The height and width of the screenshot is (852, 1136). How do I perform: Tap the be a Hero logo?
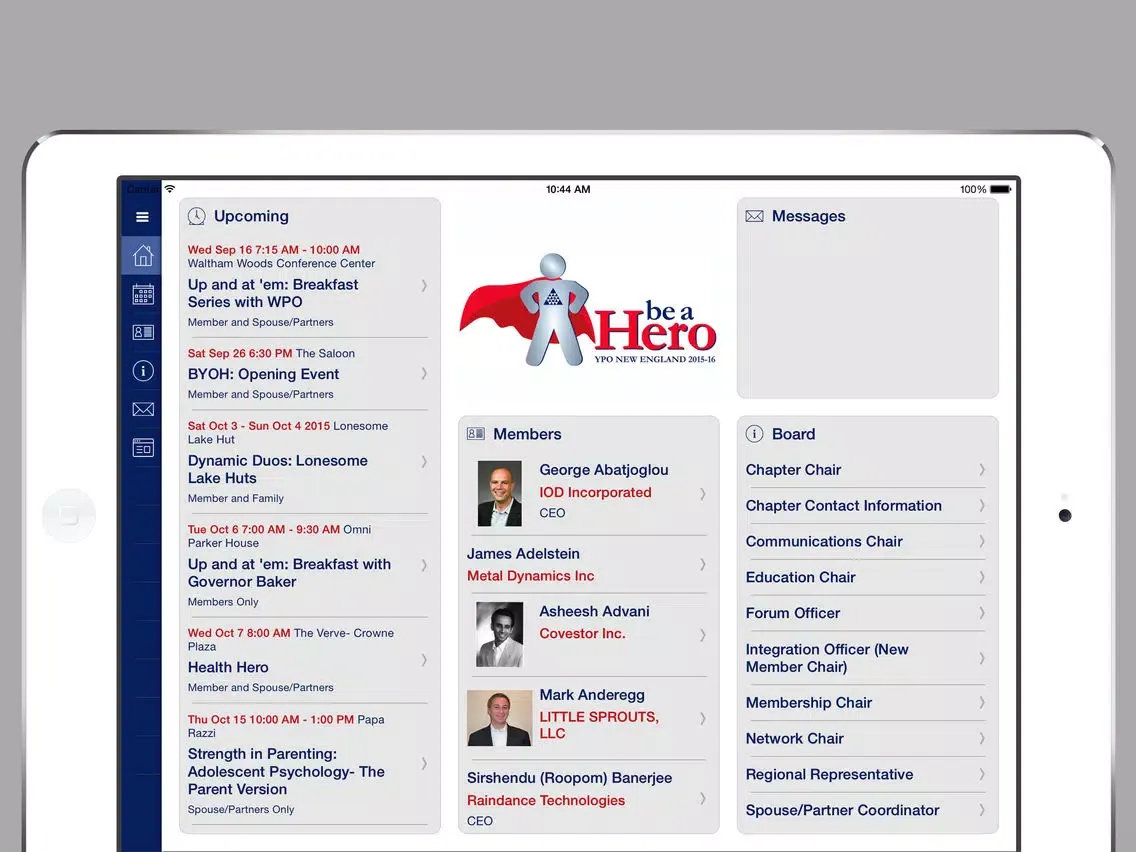point(588,310)
